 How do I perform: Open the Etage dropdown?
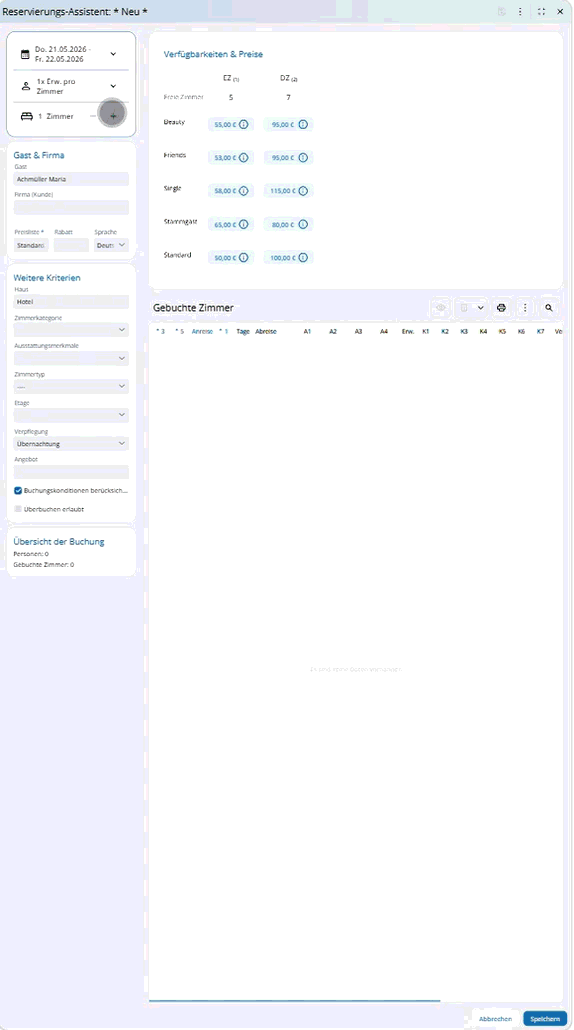(71, 415)
